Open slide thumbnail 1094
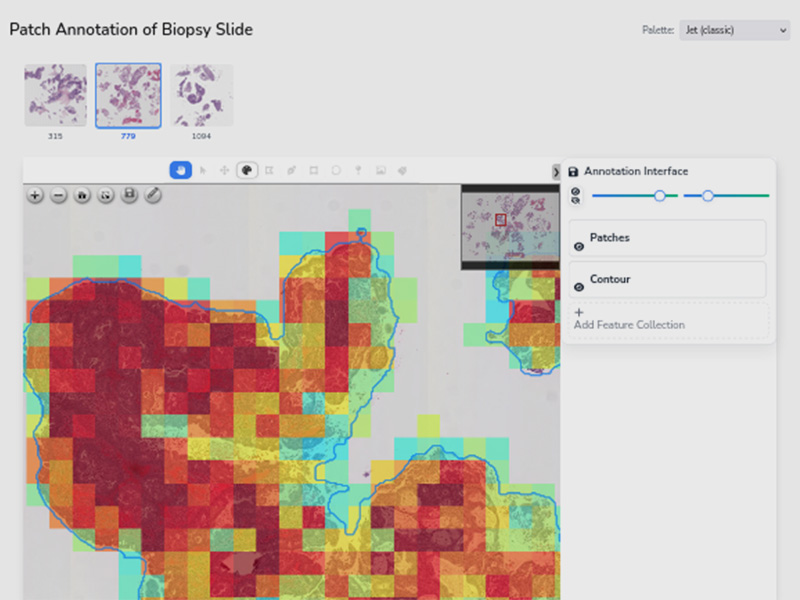The height and width of the screenshot is (600, 800). tap(201, 96)
